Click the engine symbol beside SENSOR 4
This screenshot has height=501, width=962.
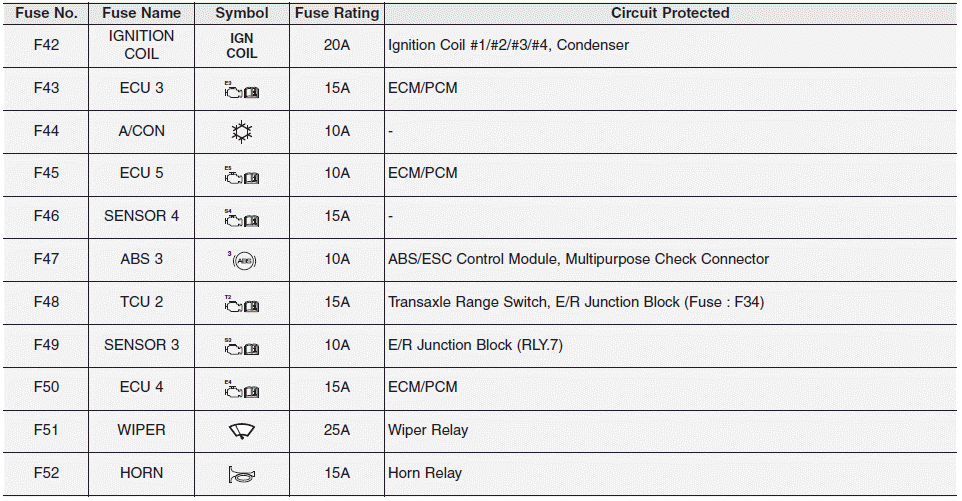click(241, 218)
